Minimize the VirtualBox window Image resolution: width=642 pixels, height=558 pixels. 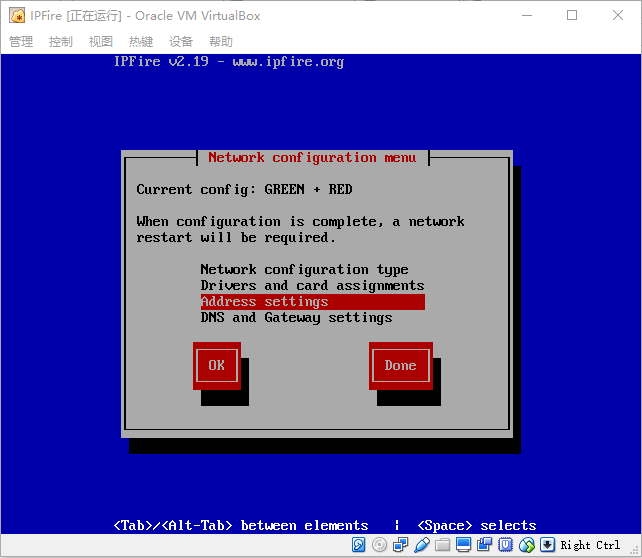coord(527,16)
